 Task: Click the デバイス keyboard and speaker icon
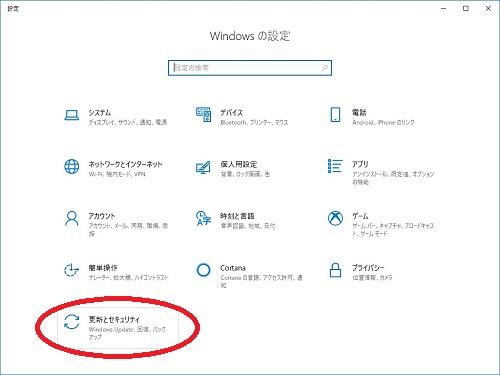(203, 114)
